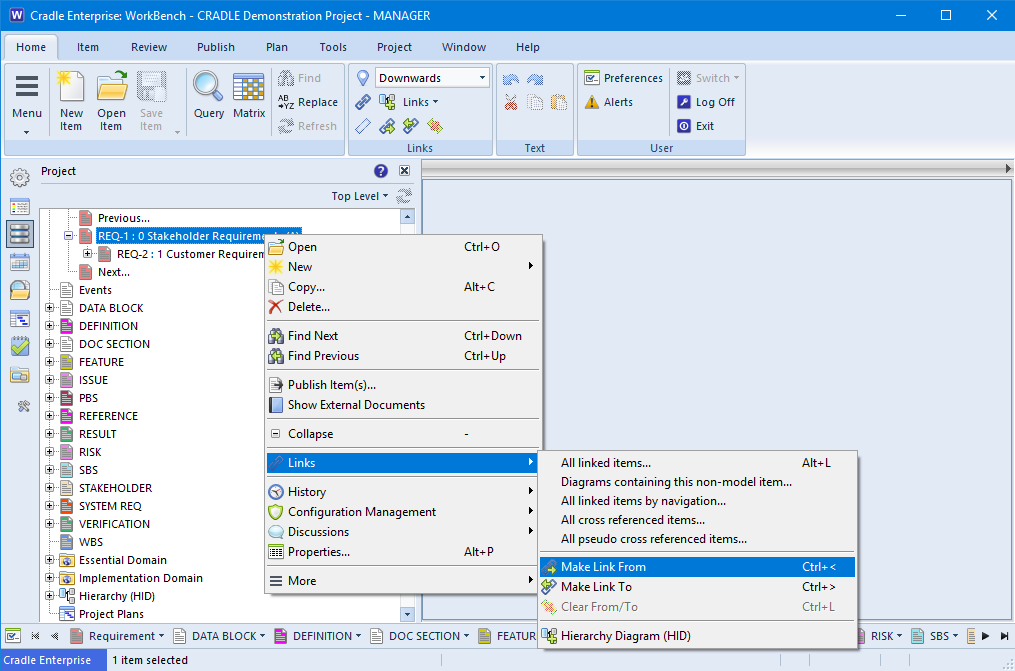Switch to the Publish ribbon tab
1015x671 pixels.
[215, 46]
